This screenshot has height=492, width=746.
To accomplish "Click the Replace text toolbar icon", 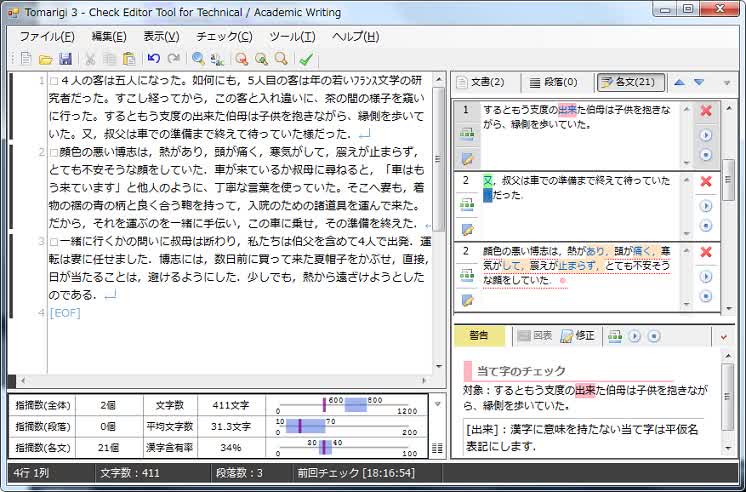I will [x=217, y=59].
